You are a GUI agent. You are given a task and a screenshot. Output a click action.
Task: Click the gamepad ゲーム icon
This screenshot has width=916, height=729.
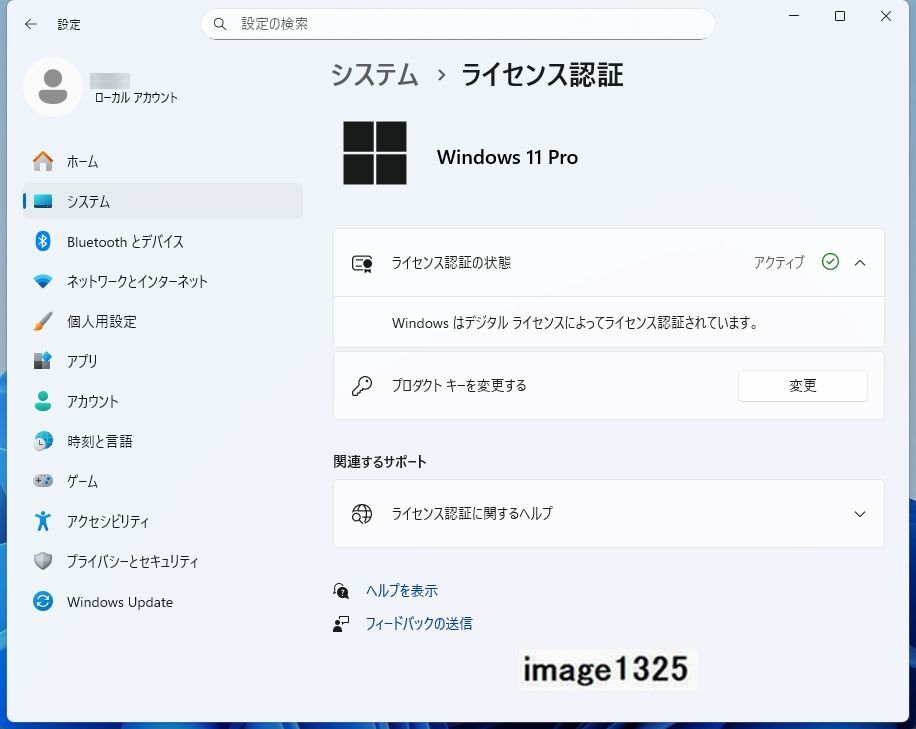(43, 481)
